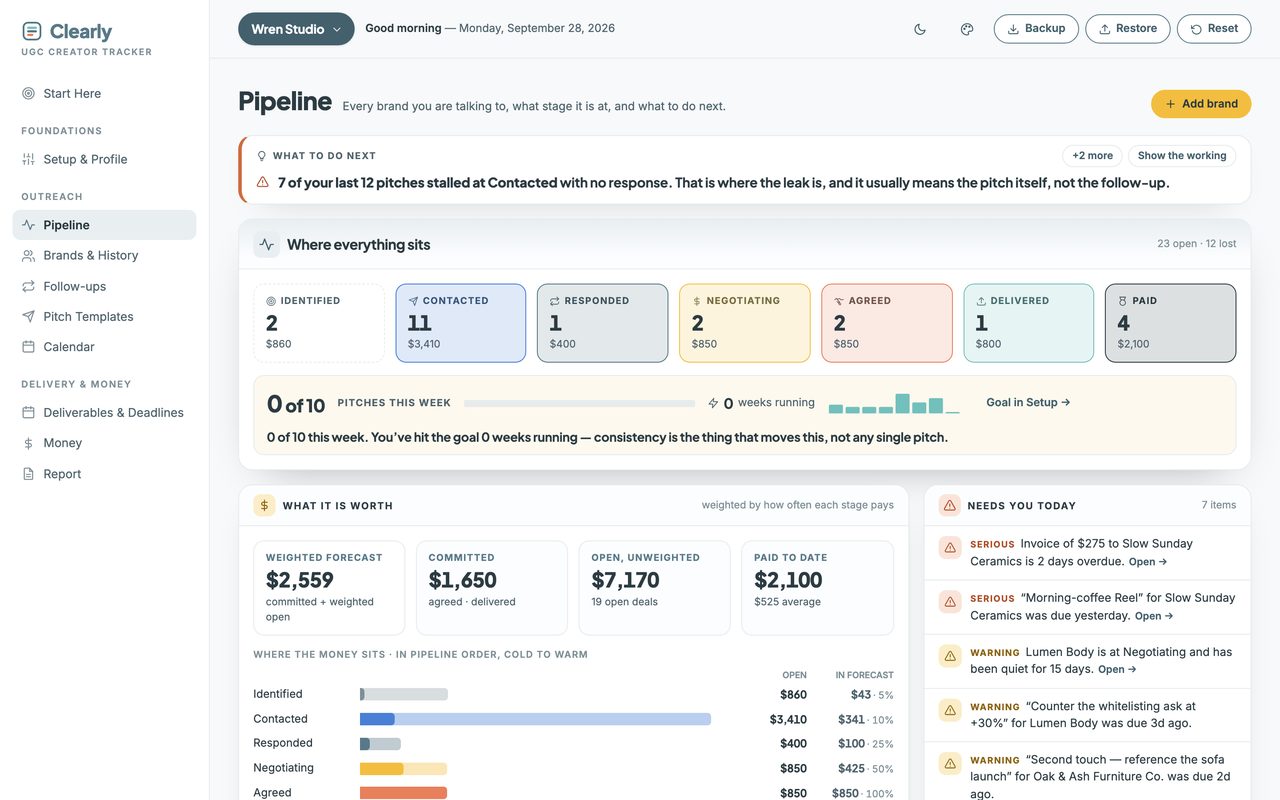Click the Follow-ups repeat arrows icon
Screen dimensions: 1280x800
tap(28, 286)
